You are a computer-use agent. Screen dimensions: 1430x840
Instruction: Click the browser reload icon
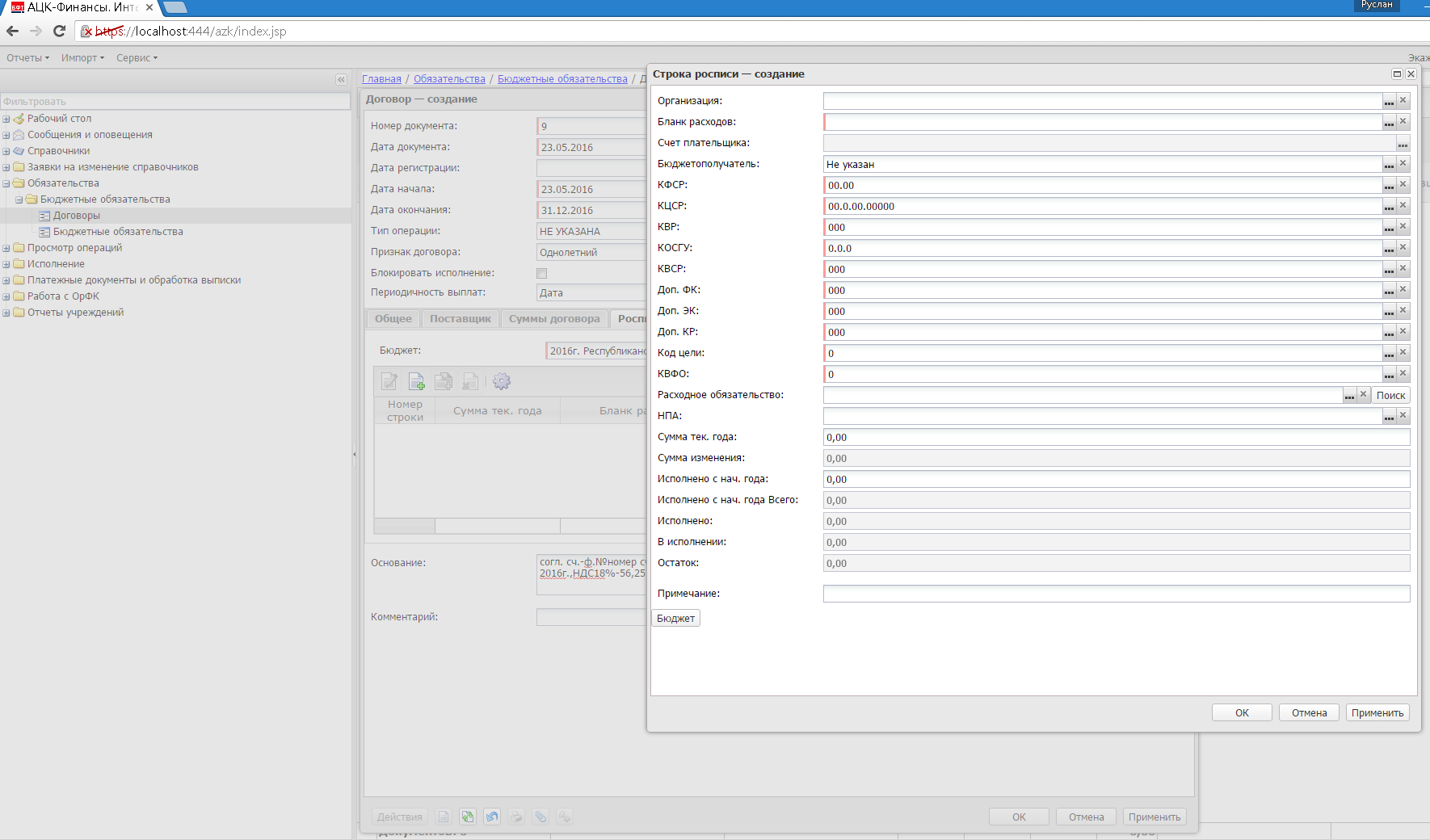[x=59, y=31]
